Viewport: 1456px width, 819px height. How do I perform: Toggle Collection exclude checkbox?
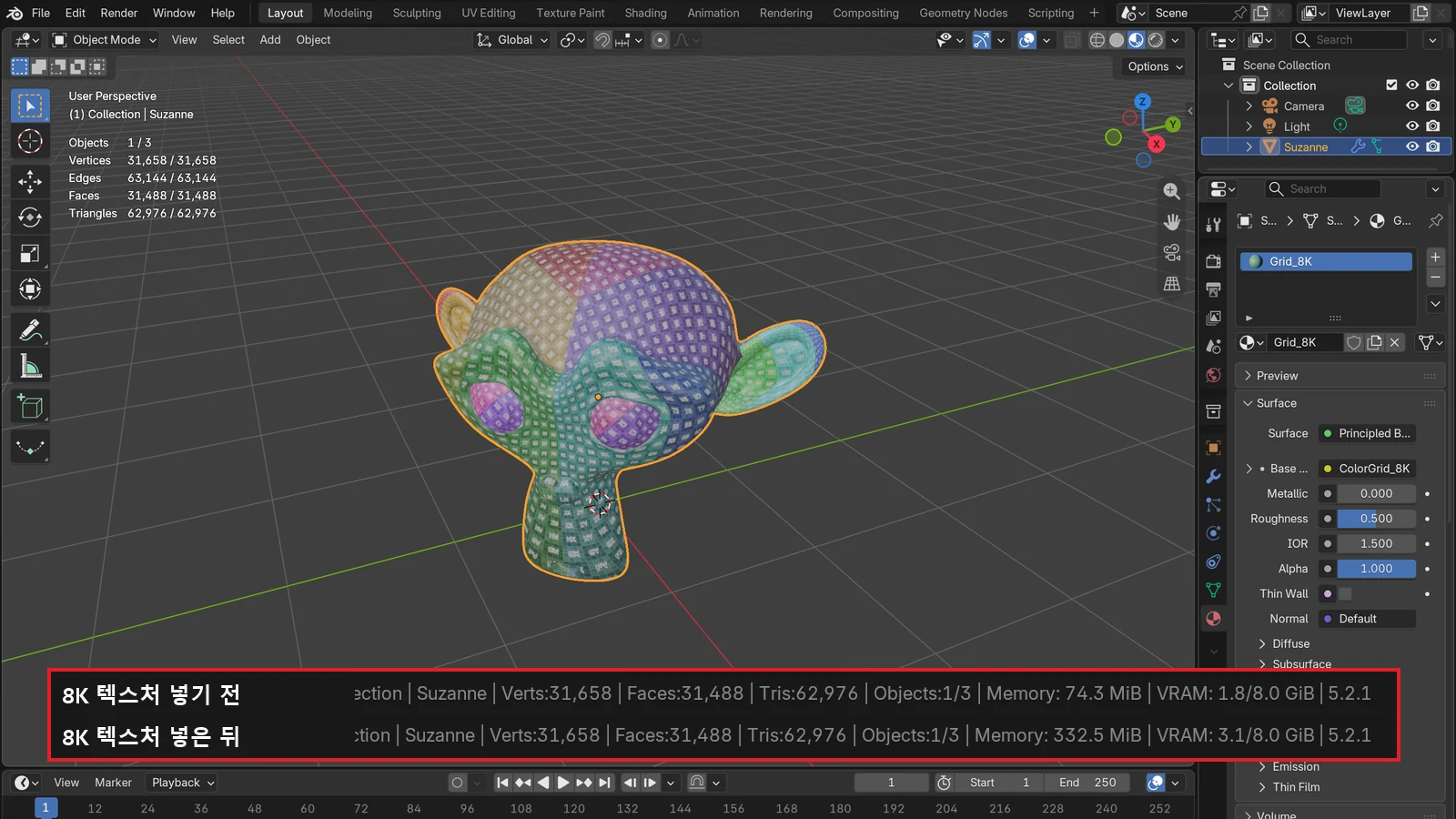pos(1391,85)
